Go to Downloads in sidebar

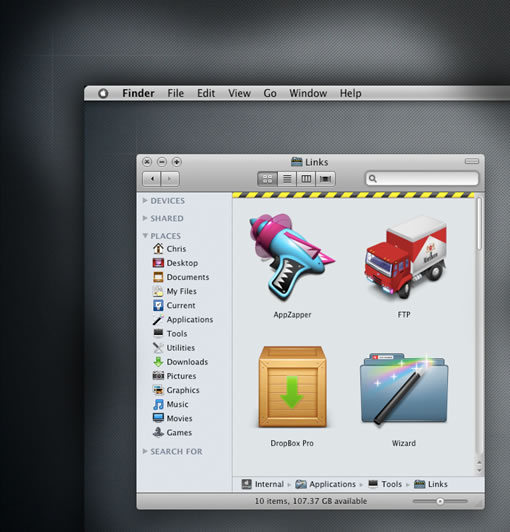(x=180, y=362)
